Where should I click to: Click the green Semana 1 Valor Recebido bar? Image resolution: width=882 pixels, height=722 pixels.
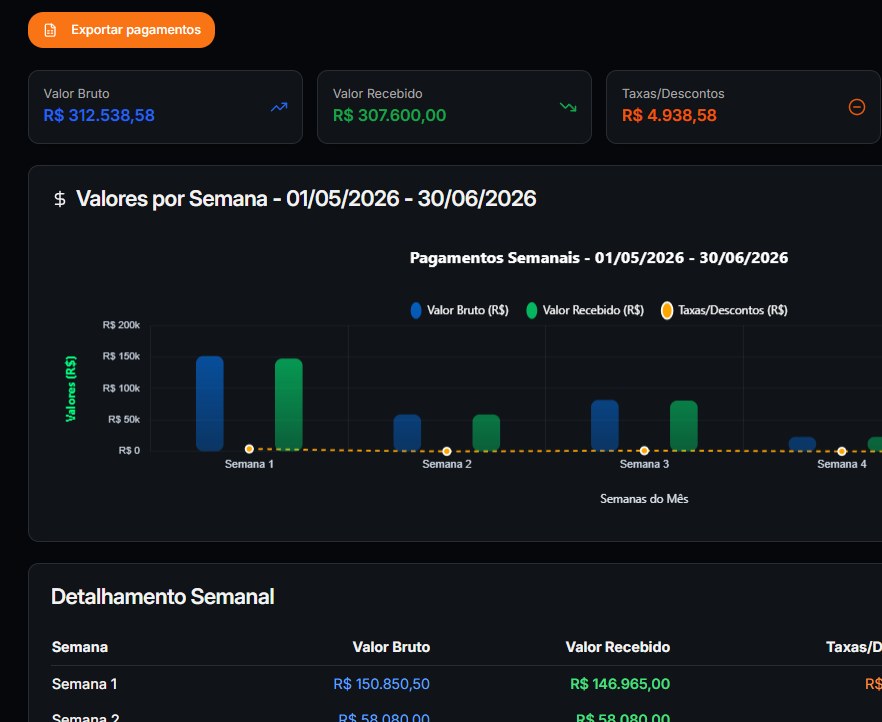(x=289, y=404)
